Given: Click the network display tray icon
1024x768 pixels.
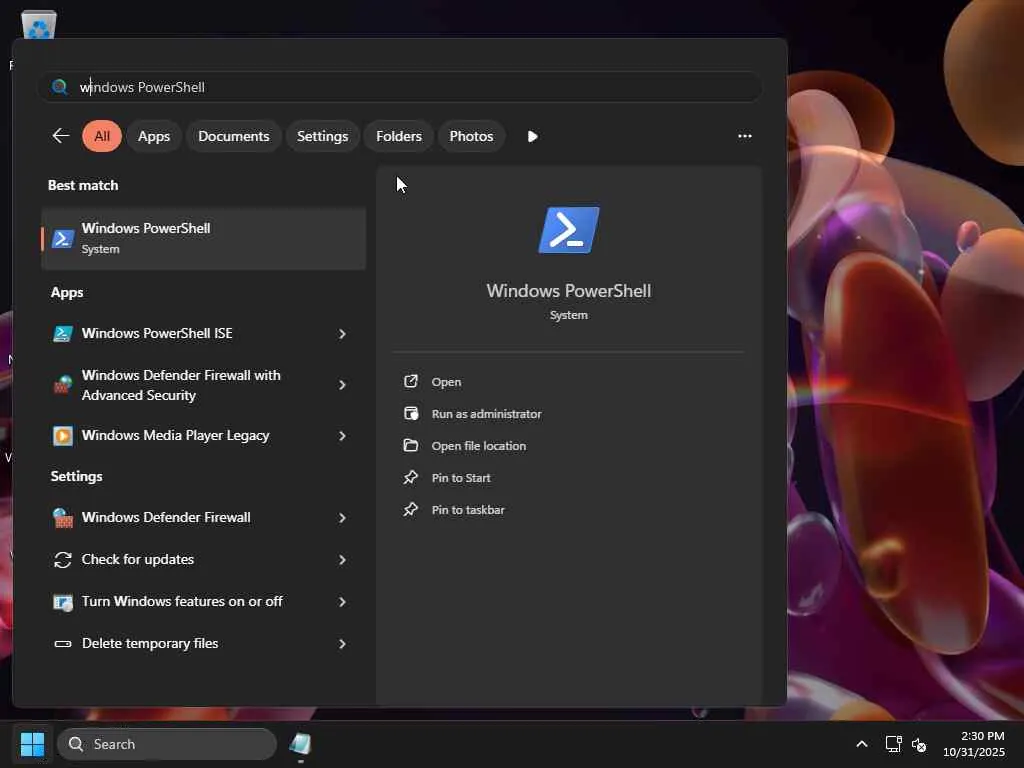Looking at the screenshot, I should [893, 744].
